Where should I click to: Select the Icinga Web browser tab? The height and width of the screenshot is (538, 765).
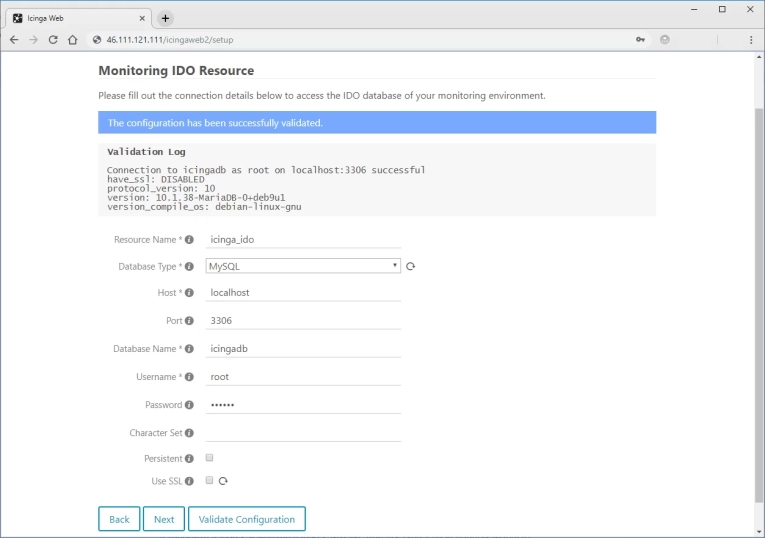click(75, 18)
